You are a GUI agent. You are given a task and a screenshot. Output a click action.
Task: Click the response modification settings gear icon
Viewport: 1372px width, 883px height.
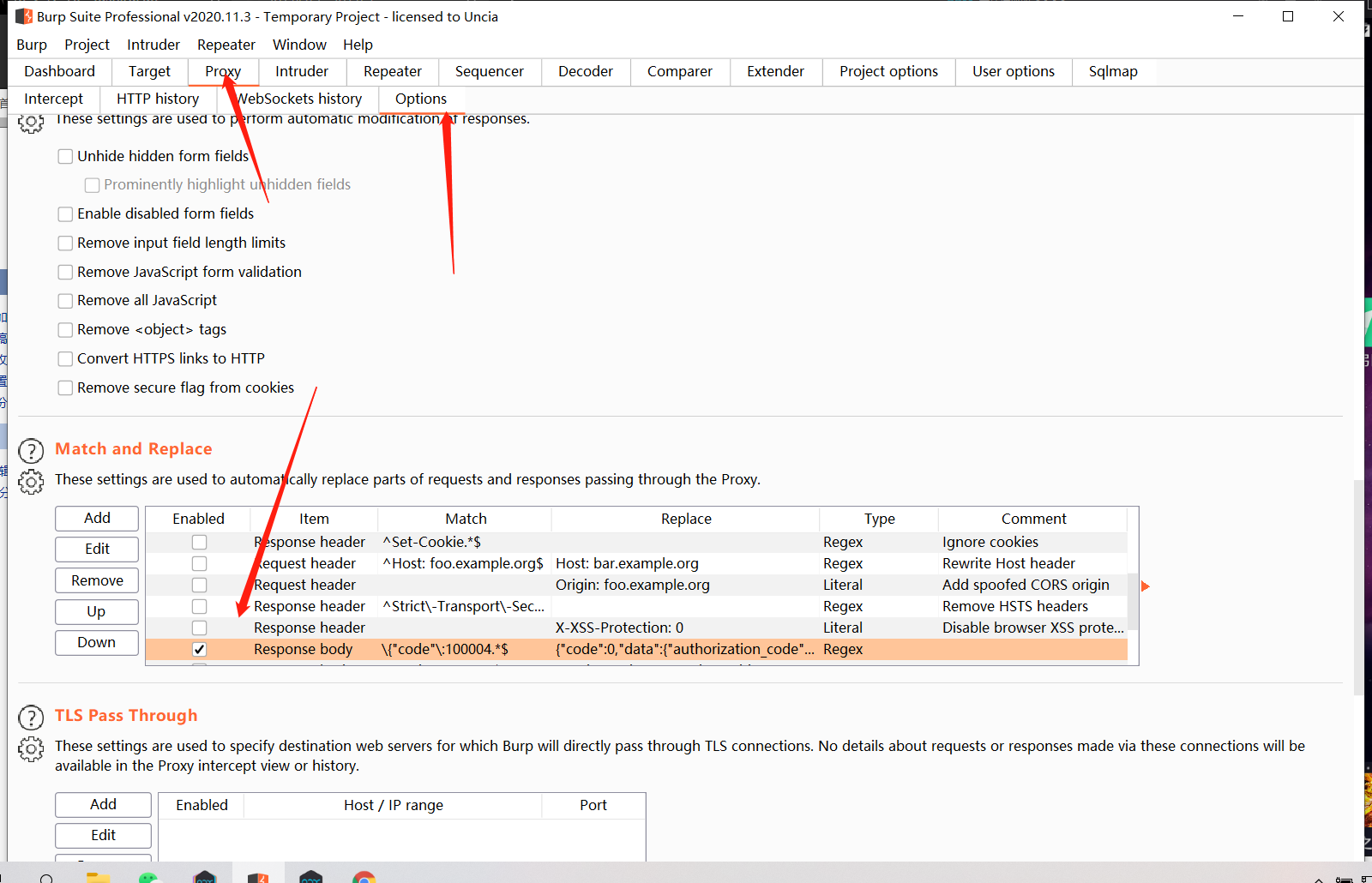pyautogui.click(x=31, y=123)
